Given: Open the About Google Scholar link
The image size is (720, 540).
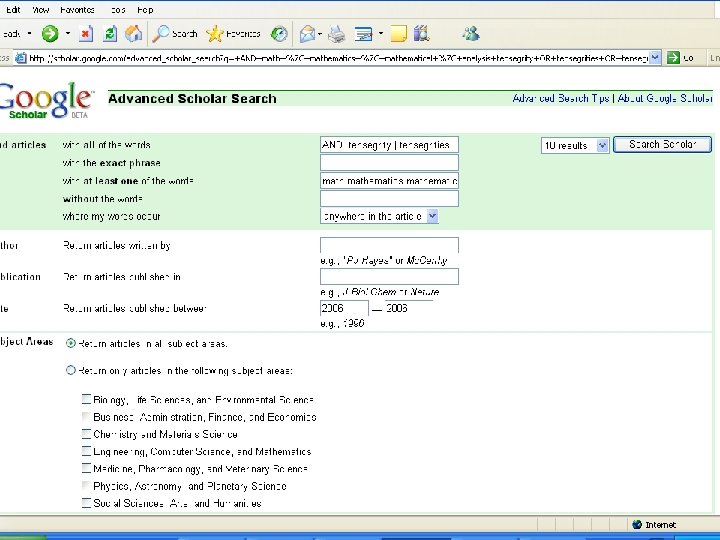Looking at the screenshot, I should pos(665,98).
